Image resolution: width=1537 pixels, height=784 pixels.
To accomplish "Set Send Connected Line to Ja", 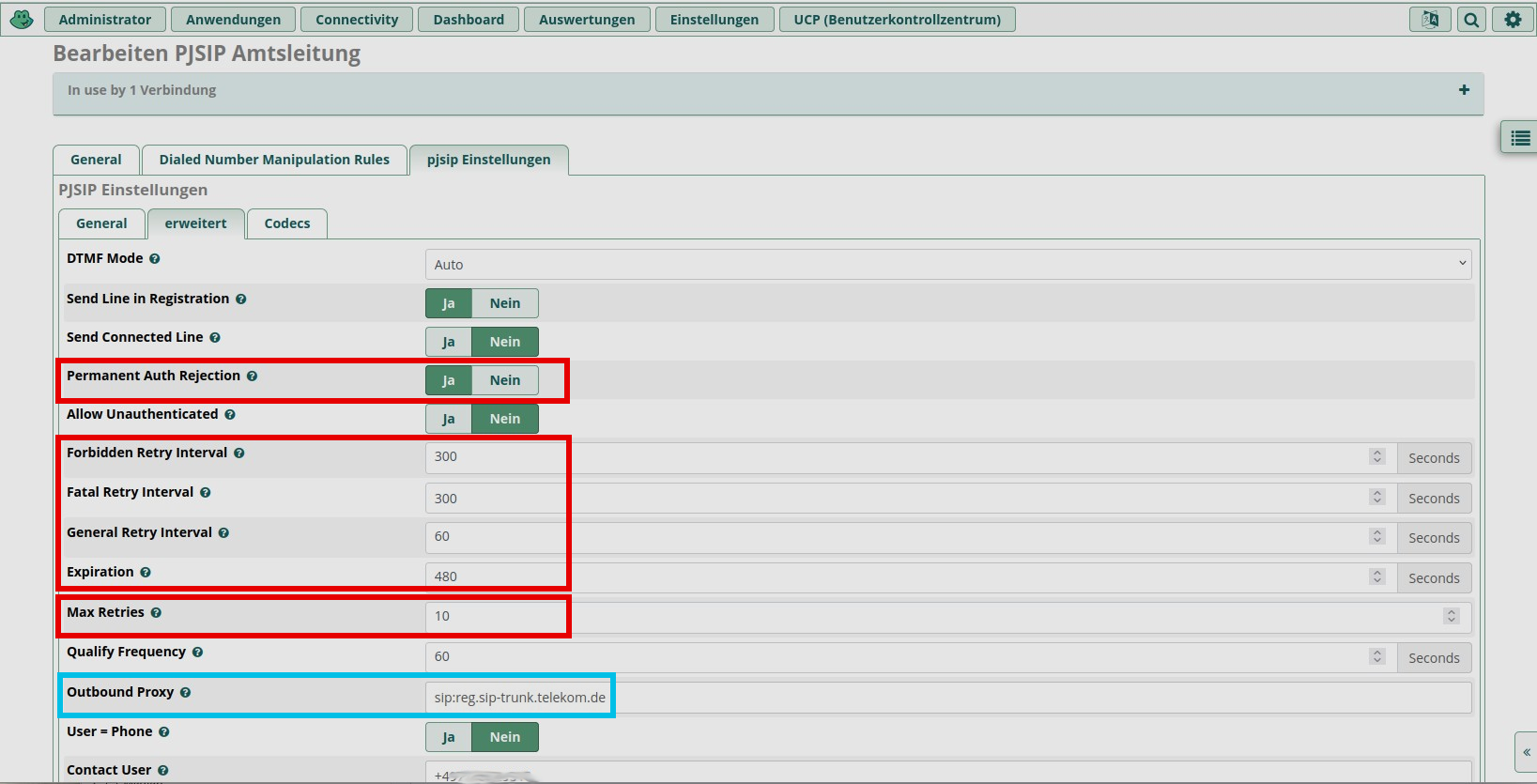I will (449, 342).
